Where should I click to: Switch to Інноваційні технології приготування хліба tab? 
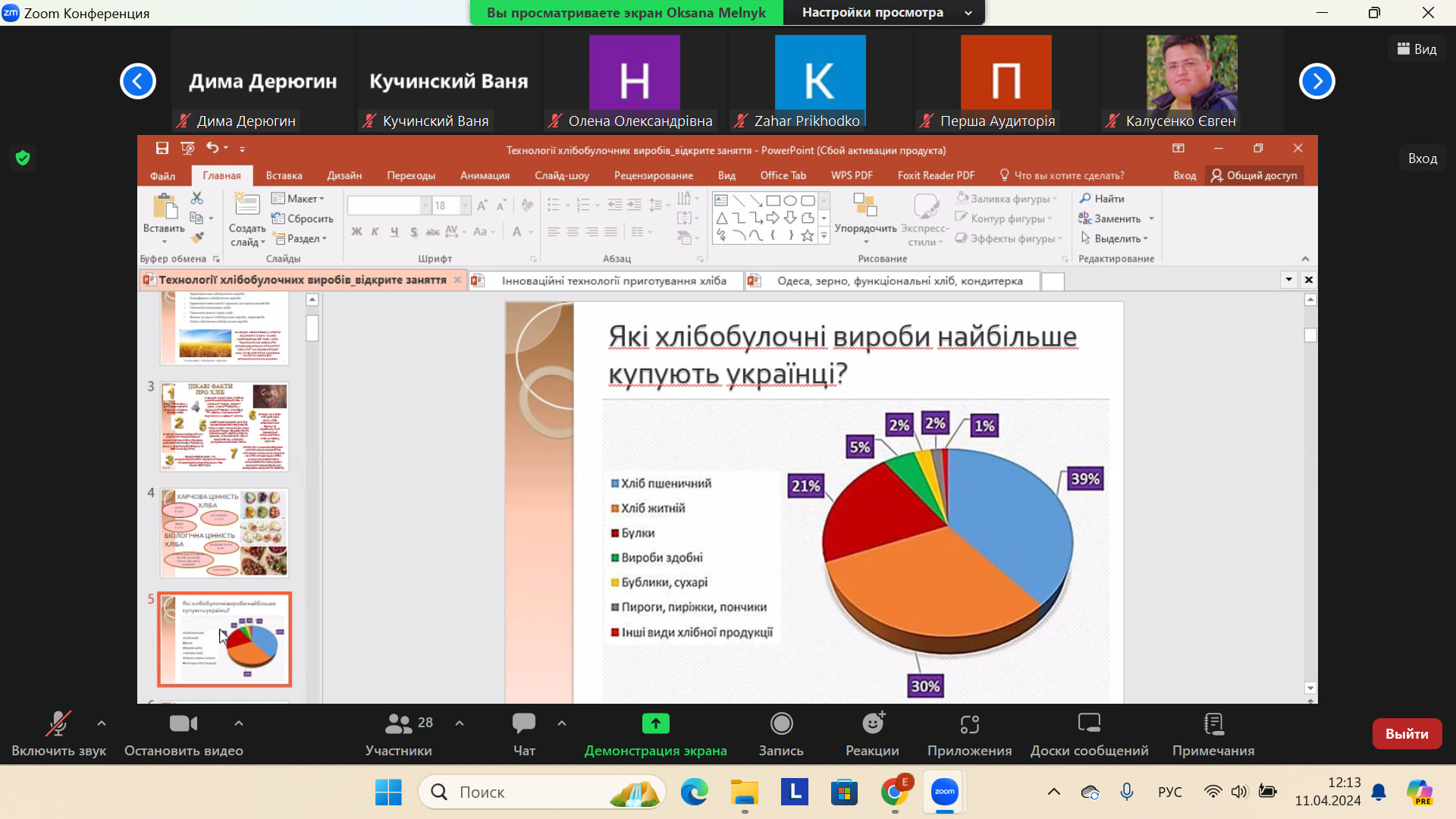(613, 281)
